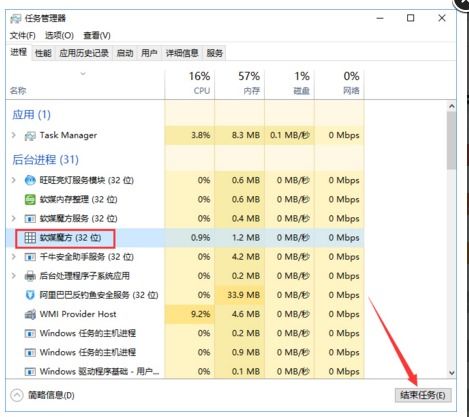Viewport: 469px width, 417px height.
Task: Maximize the Task Manager window
Action: (x=411, y=18)
